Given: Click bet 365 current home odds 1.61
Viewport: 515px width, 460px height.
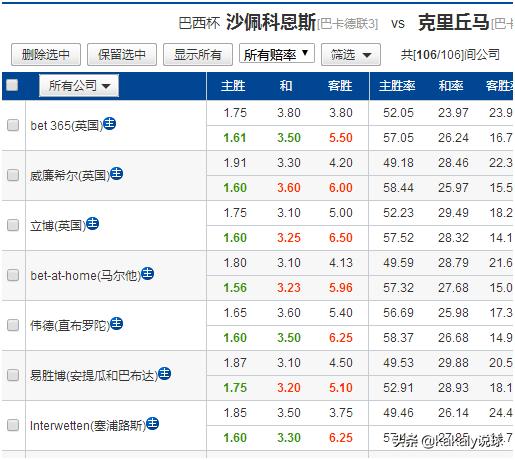Looking at the screenshot, I should tap(235, 138).
